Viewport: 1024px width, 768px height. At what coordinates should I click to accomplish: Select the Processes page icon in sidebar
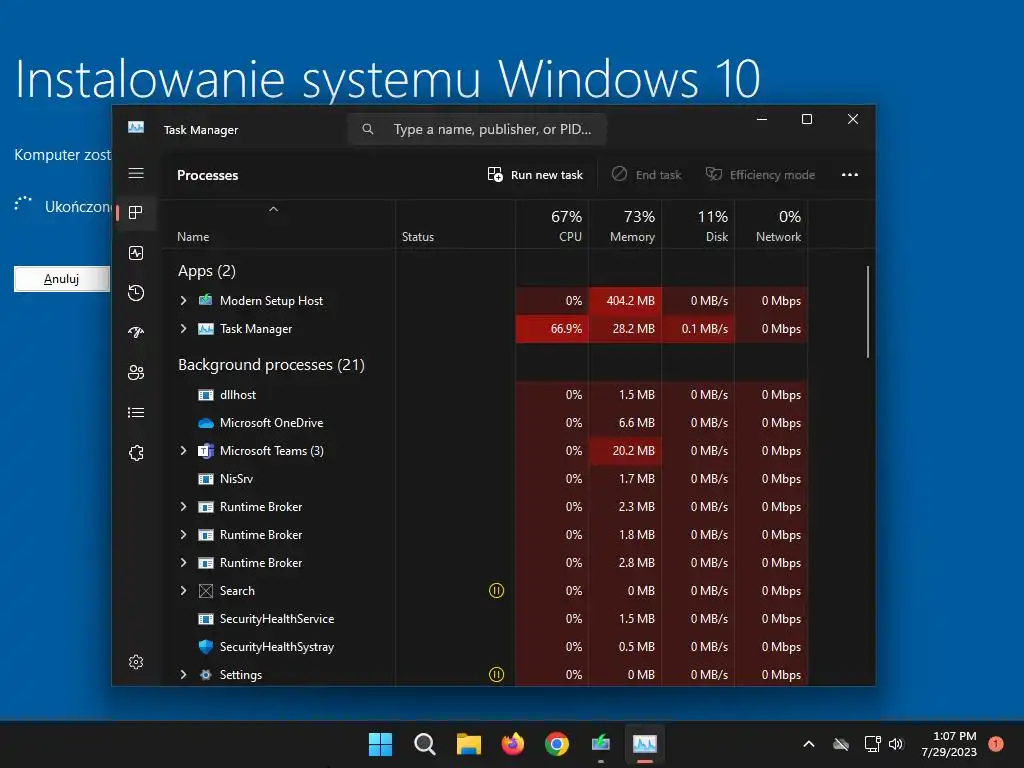pos(136,212)
